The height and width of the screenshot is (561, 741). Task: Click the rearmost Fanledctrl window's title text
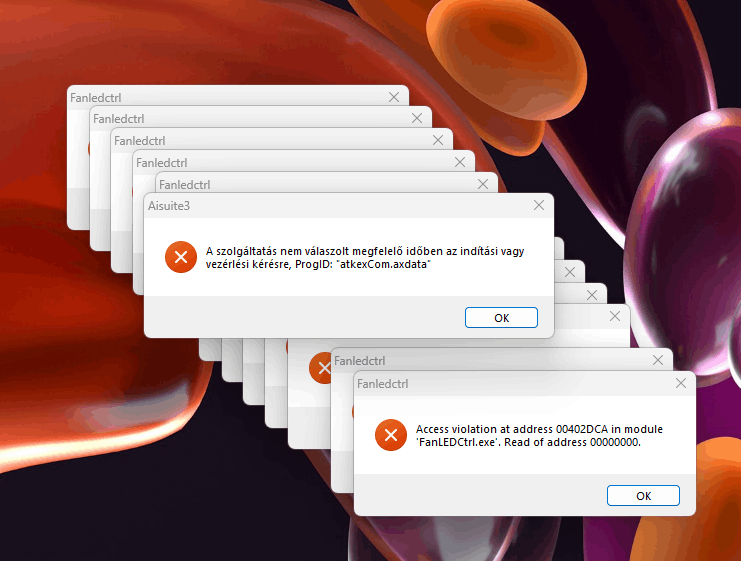pos(95,98)
